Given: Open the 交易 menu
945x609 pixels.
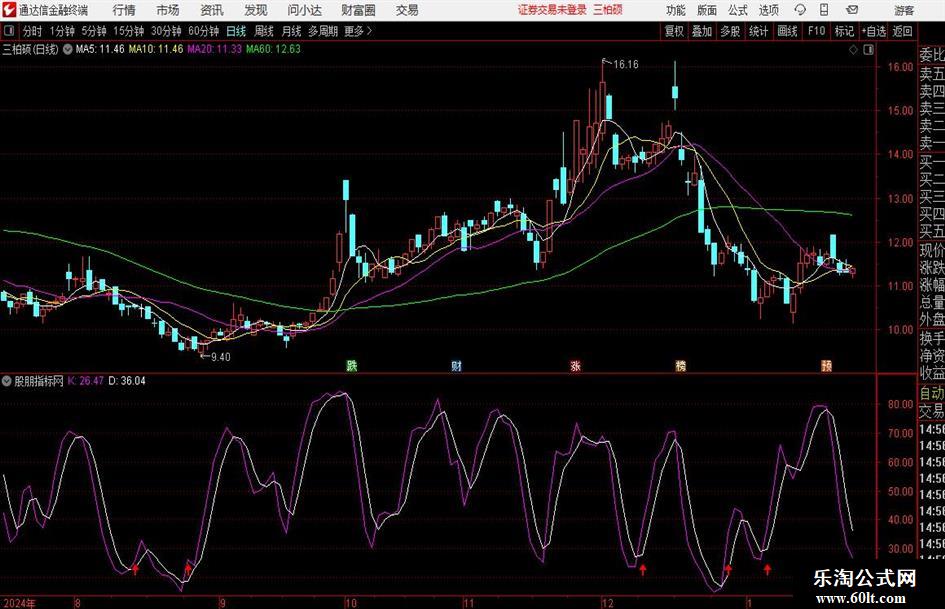Looking at the screenshot, I should [407, 10].
